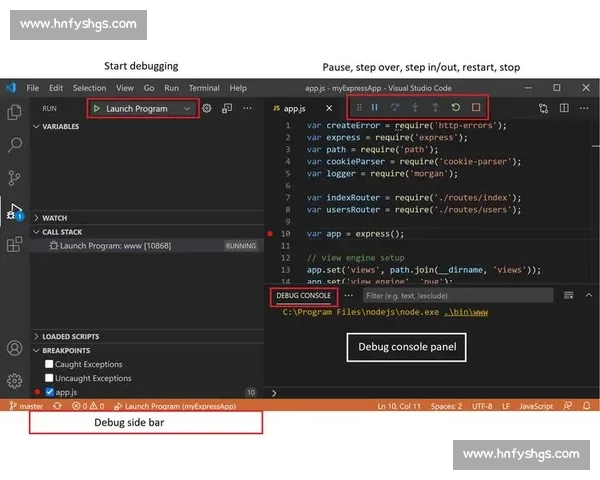Uncheck the app.js breakpoint checkbox
The image size is (600, 480).
49,392
